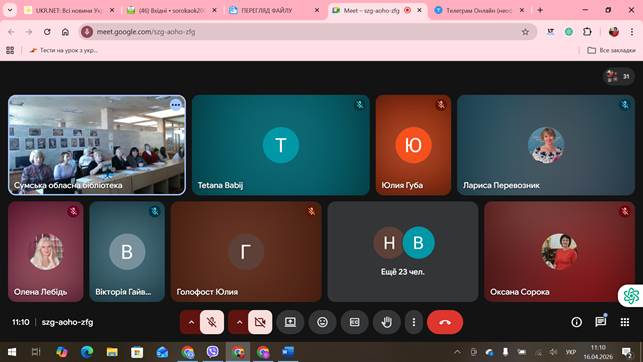
Task: Click muted mic icon on Tetana Babij tile
Action: click(x=360, y=105)
